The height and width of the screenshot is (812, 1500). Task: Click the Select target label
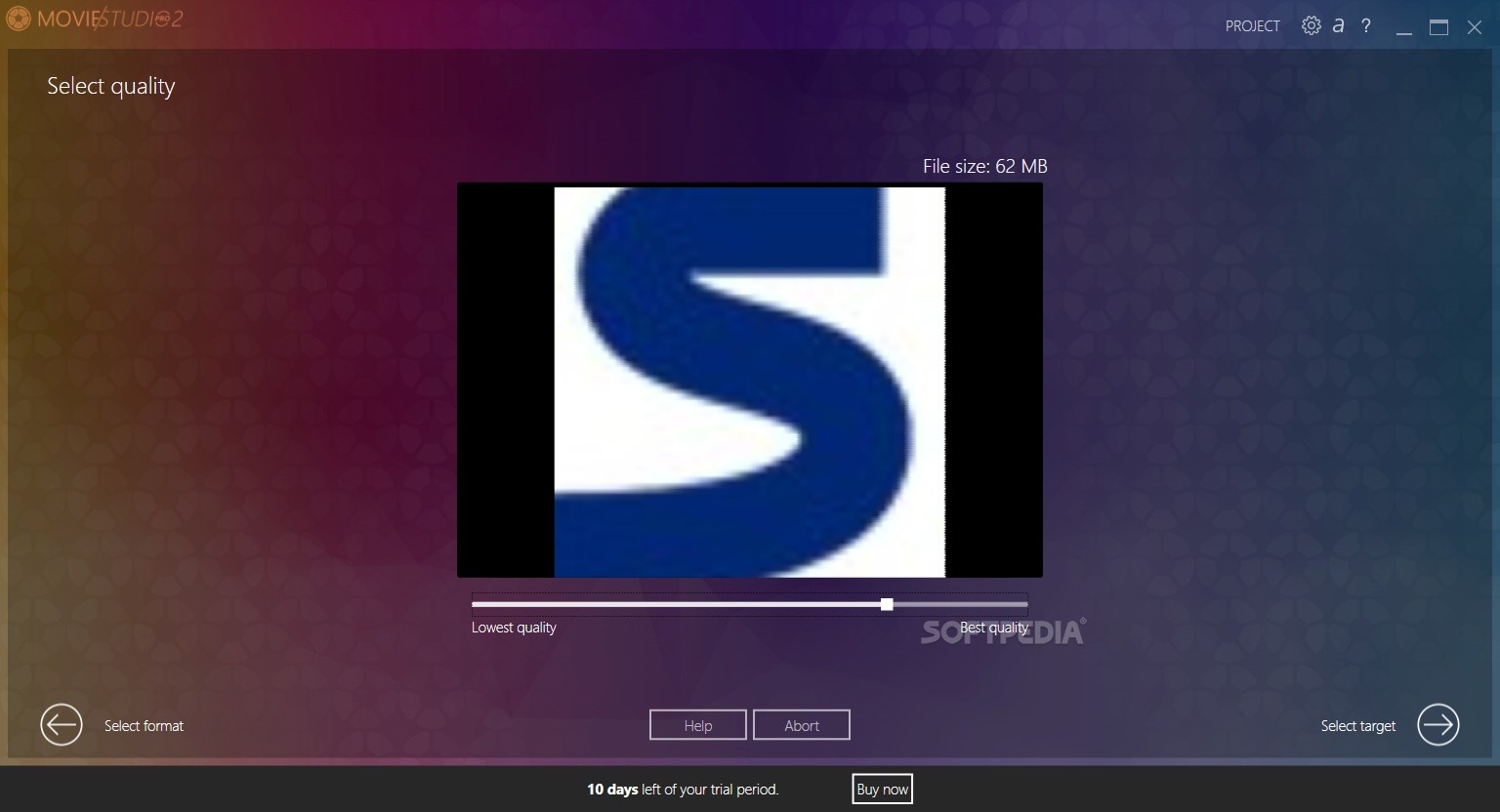click(1357, 725)
